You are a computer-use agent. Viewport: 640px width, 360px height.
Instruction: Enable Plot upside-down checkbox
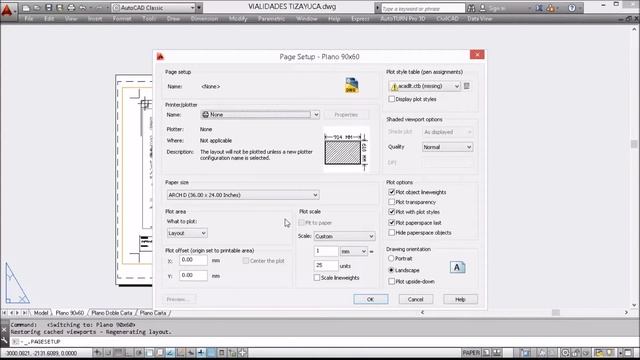click(x=391, y=282)
